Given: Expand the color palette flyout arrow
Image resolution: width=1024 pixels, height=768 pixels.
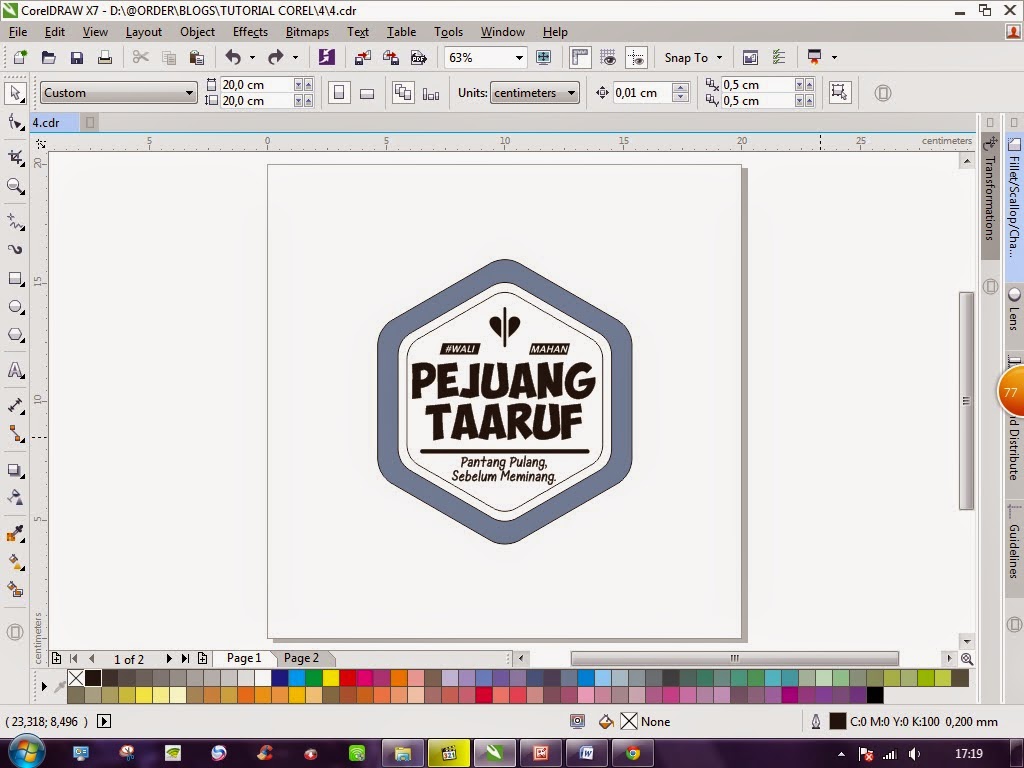Looking at the screenshot, I should 44,686.
